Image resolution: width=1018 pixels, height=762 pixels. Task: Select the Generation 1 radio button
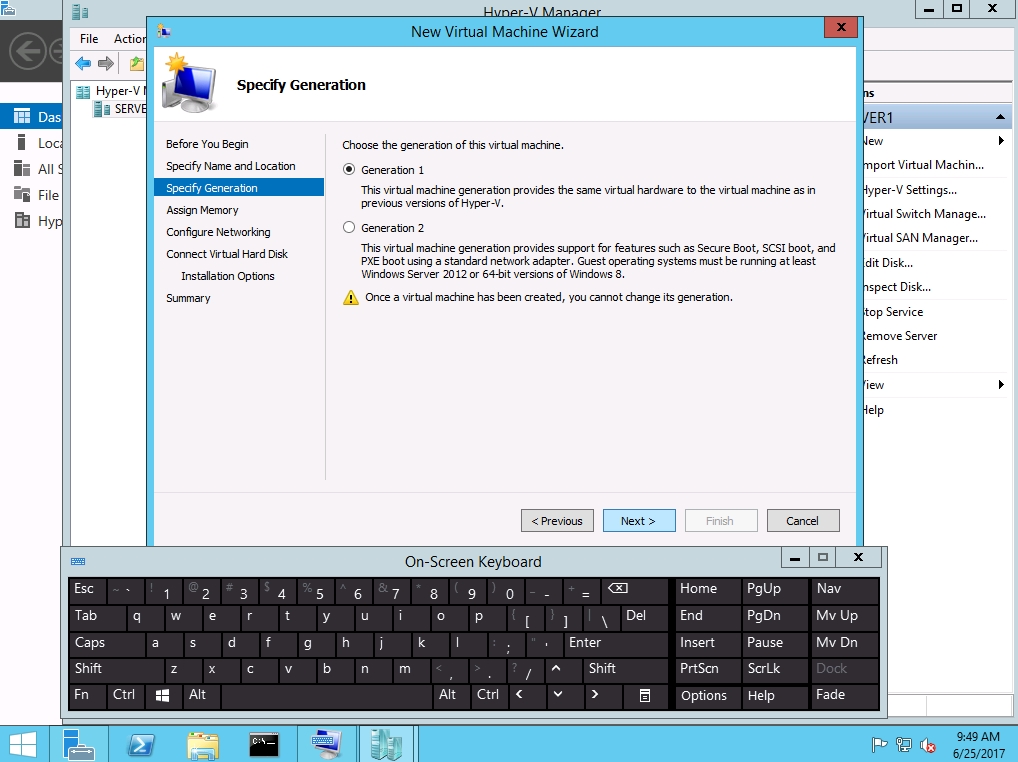(x=349, y=170)
